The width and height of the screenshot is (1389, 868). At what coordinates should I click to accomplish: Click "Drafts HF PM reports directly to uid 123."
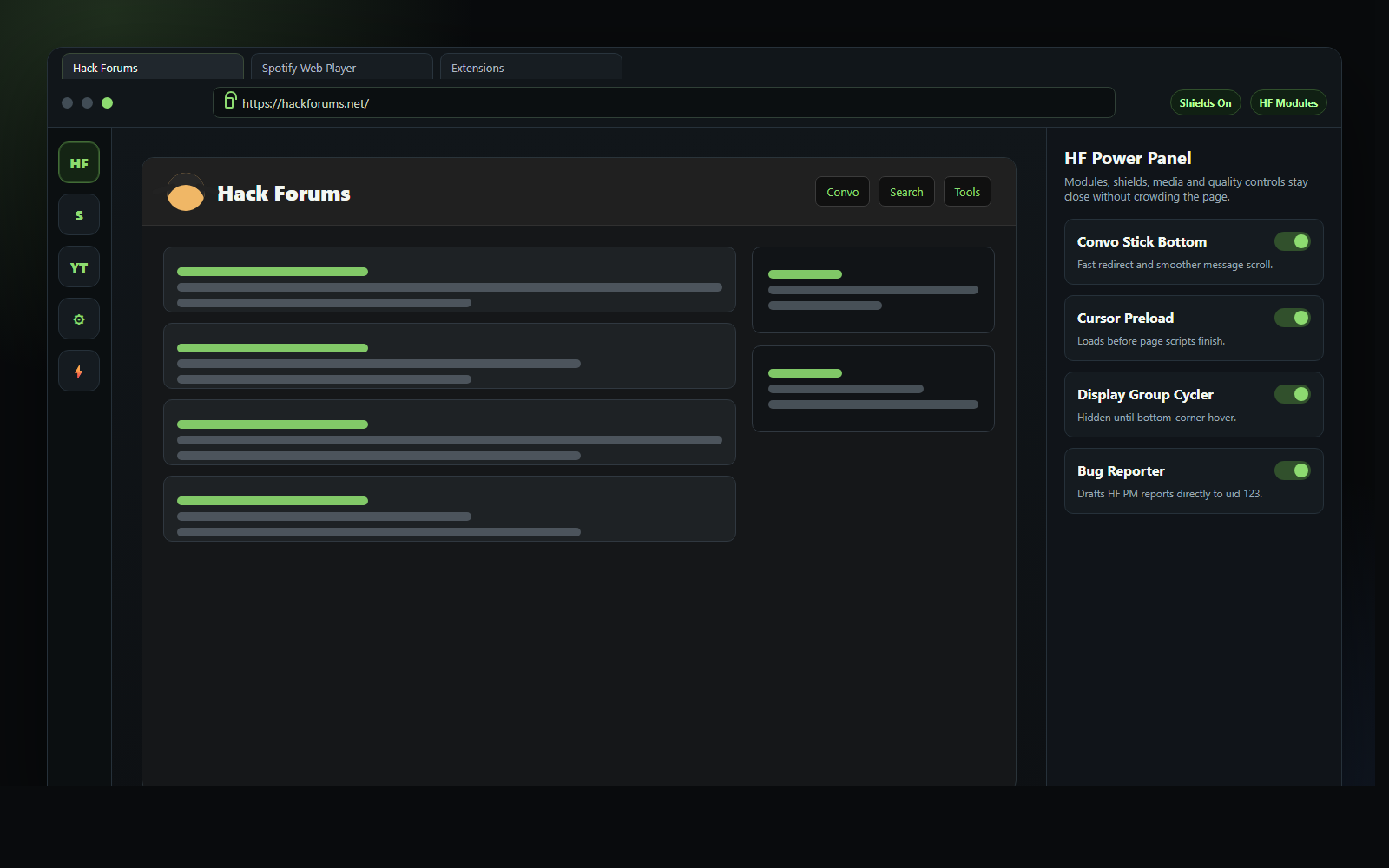click(x=1169, y=494)
